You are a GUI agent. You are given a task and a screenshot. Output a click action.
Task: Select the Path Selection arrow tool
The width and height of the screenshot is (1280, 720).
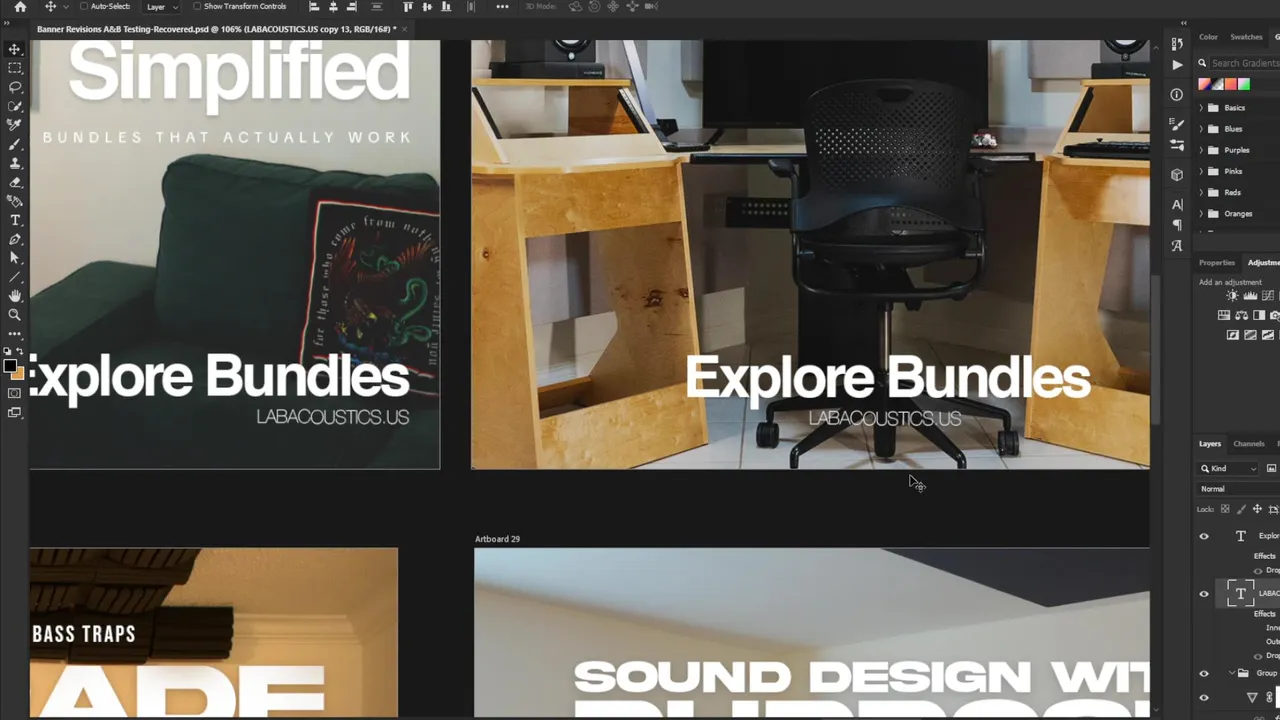click(15, 258)
